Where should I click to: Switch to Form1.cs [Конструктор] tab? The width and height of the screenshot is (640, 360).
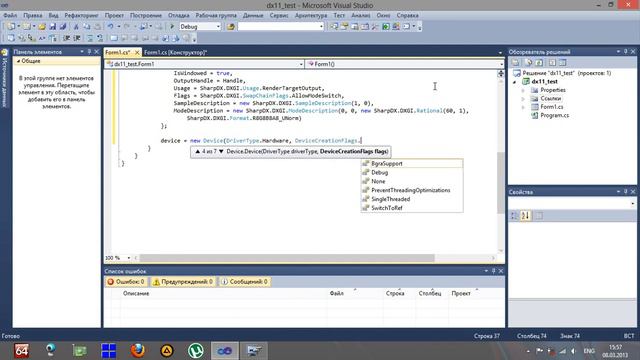(x=176, y=52)
